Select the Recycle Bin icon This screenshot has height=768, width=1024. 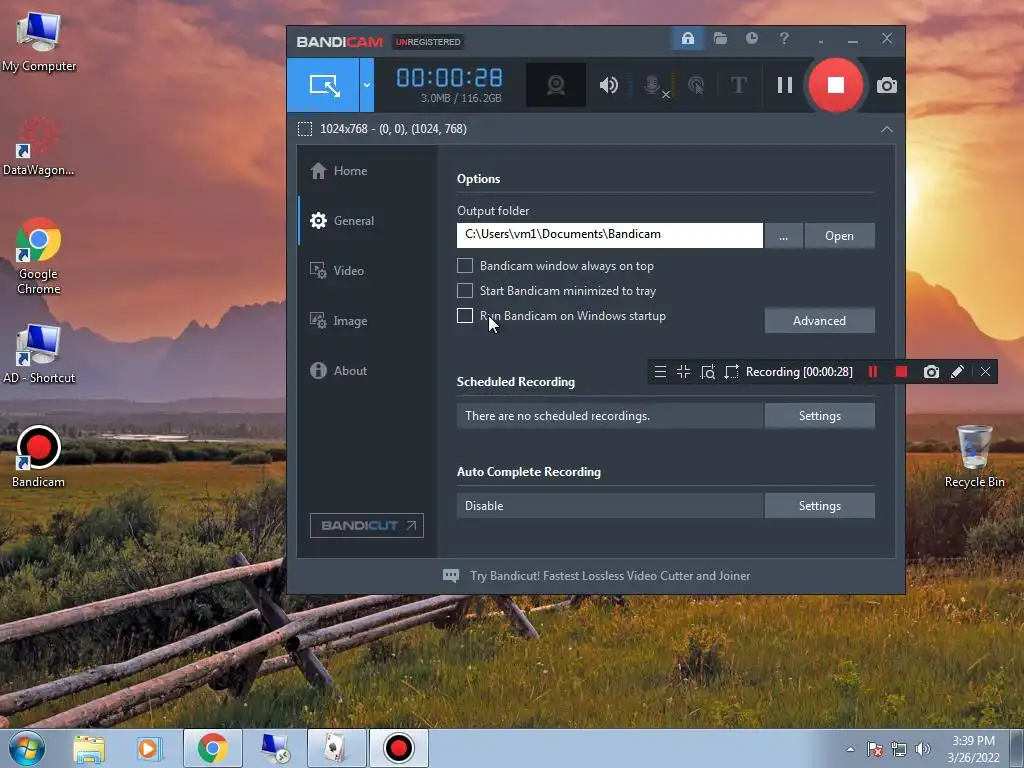point(974,456)
